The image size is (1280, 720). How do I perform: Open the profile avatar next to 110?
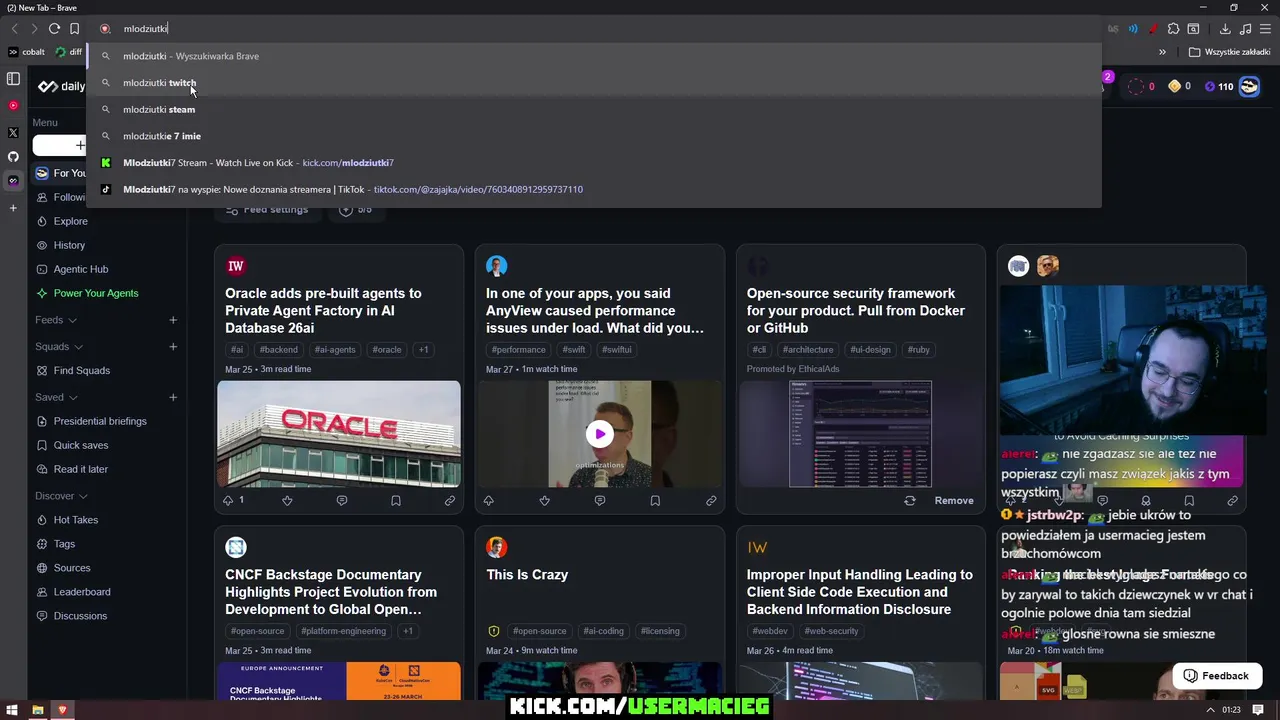tap(1249, 86)
